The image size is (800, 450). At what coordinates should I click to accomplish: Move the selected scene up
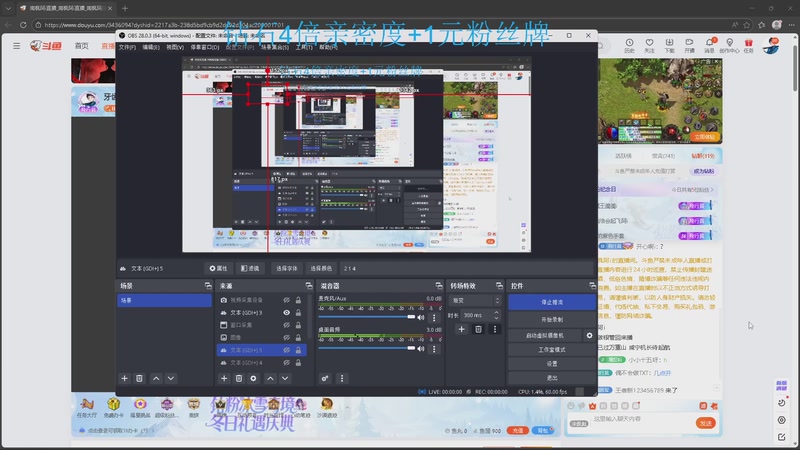coord(156,378)
